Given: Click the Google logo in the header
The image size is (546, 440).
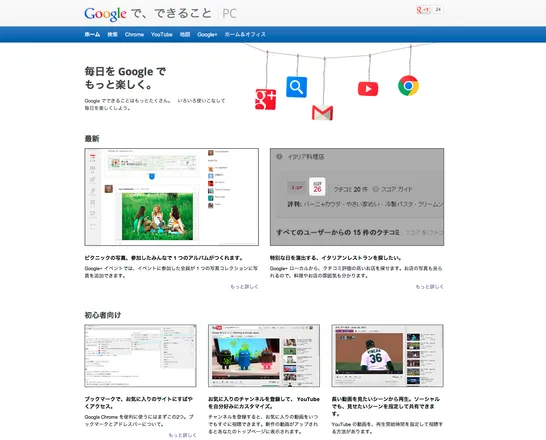Looking at the screenshot, I should click(105, 14).
